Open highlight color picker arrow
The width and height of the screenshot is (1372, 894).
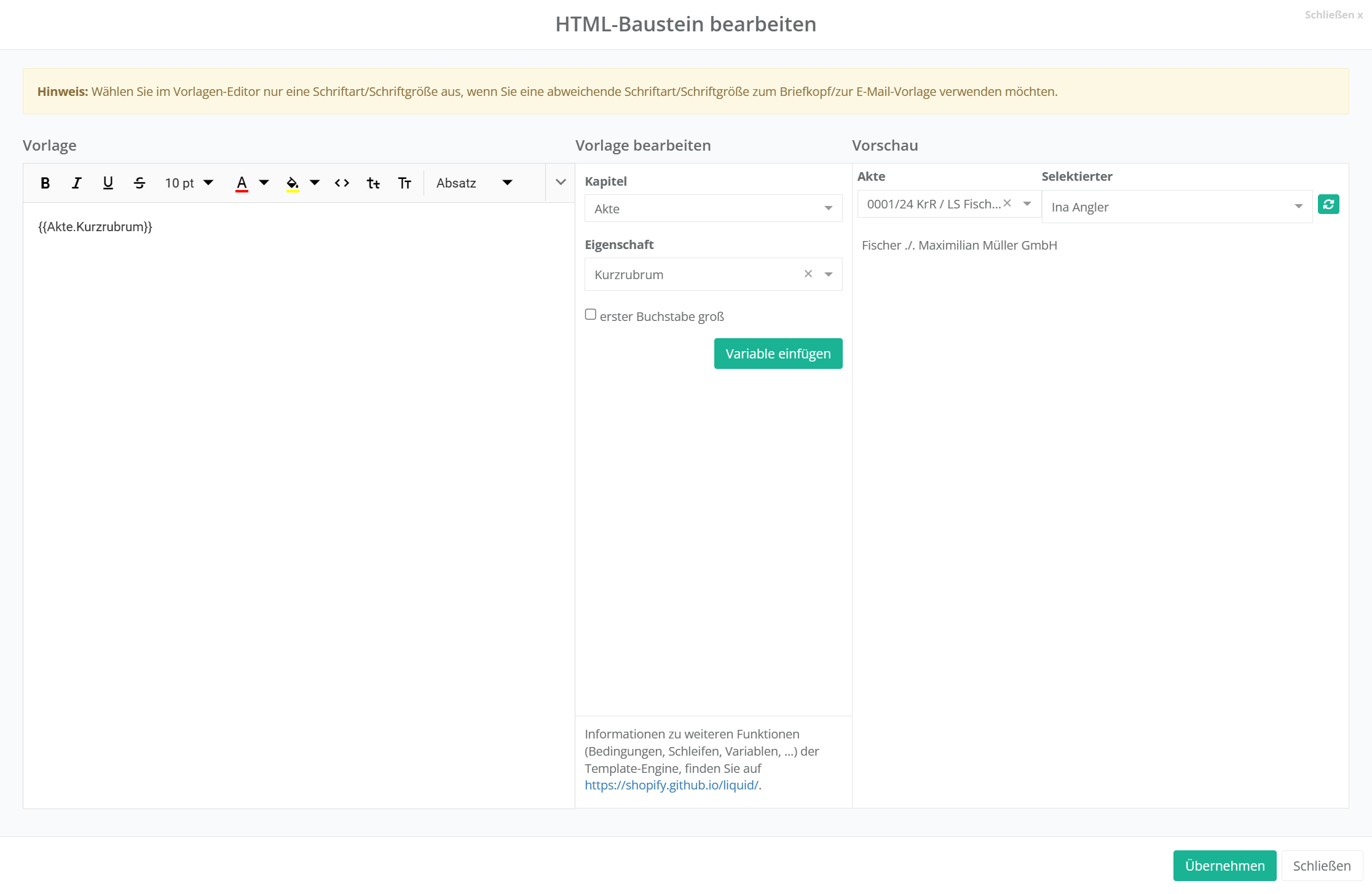[x=315, y=183]
